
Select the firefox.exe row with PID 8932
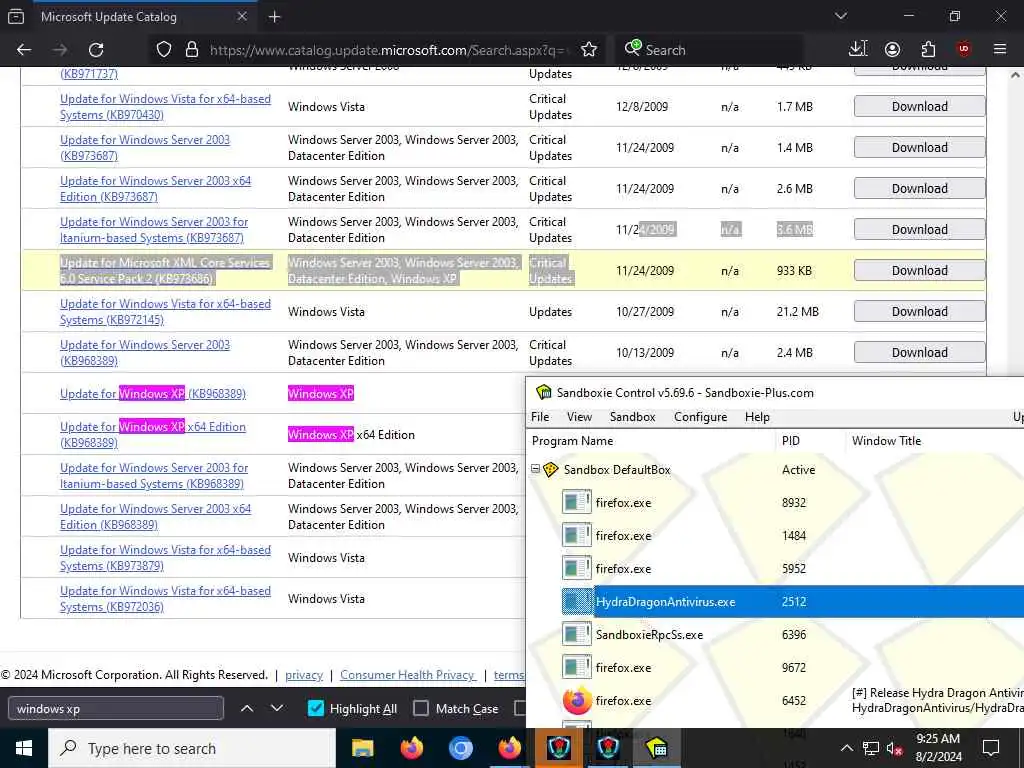(x=776, y=503)
